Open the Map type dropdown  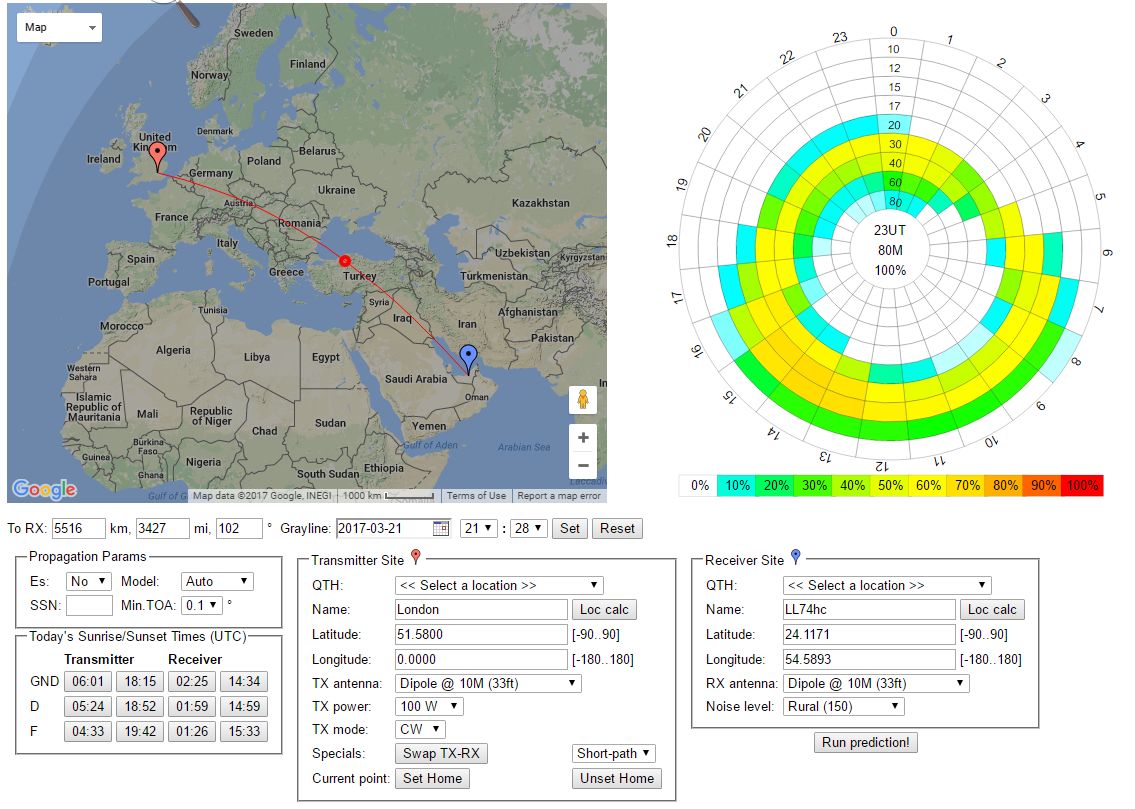click(60, 27)
